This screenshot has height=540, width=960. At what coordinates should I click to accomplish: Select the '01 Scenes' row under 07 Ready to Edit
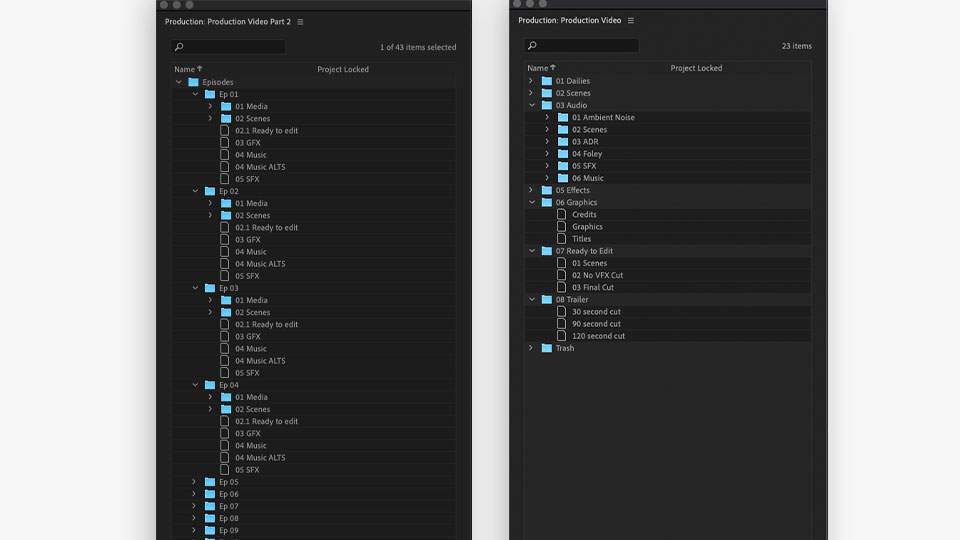[x=668, y=263]
